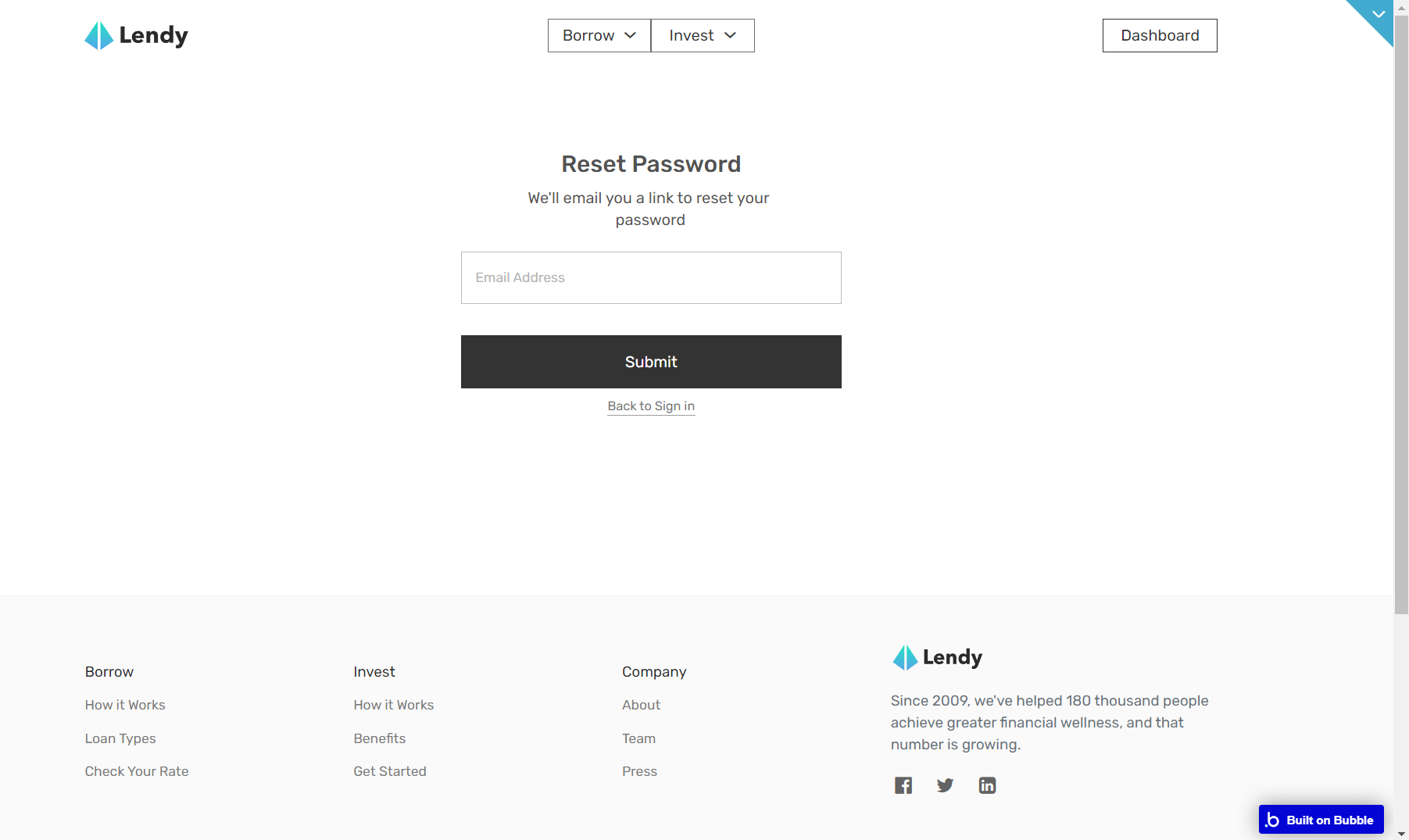1409x840 pixels.
Task: Click the Built on Bubble badge
Action: point(1321,820)
